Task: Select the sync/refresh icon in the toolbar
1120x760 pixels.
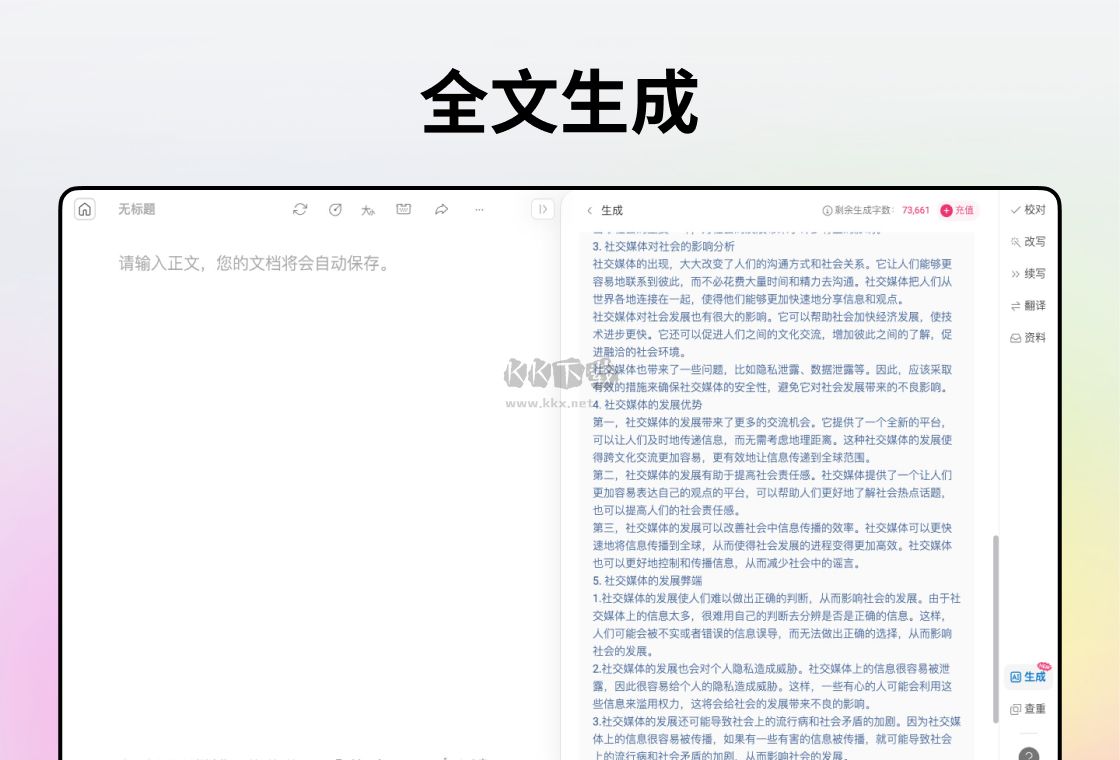Action: 299,210
